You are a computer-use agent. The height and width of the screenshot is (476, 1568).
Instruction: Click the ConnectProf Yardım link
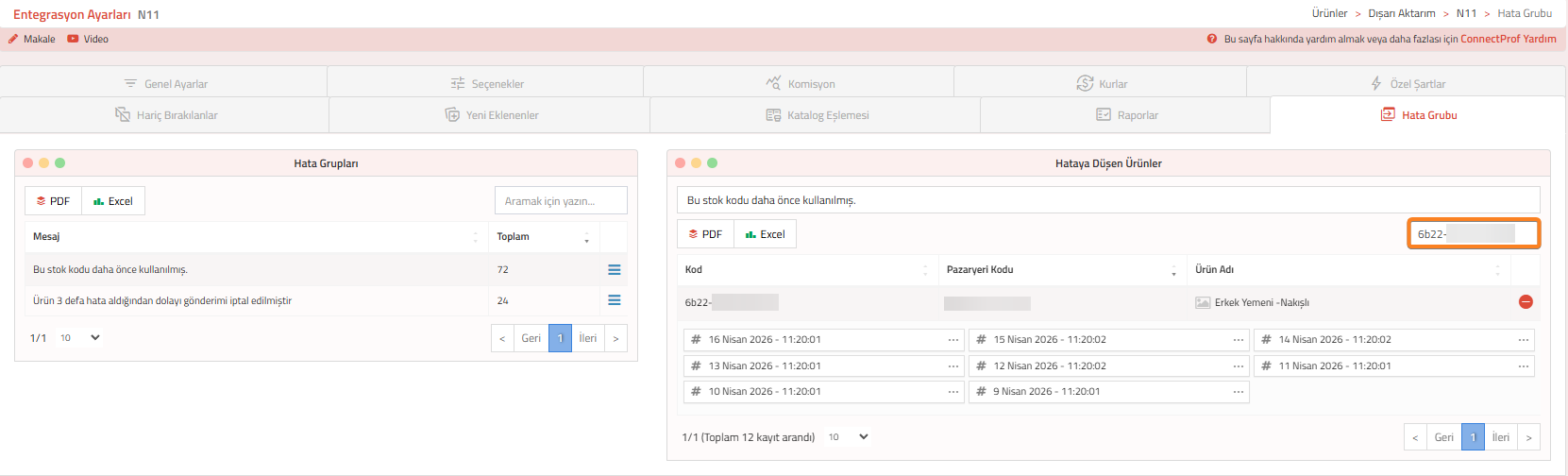1508,40
